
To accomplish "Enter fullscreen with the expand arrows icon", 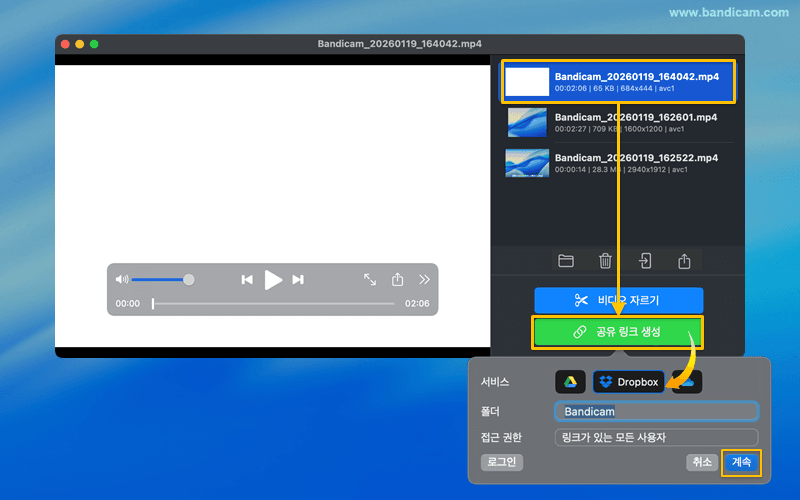I will (x=370, y=280).
